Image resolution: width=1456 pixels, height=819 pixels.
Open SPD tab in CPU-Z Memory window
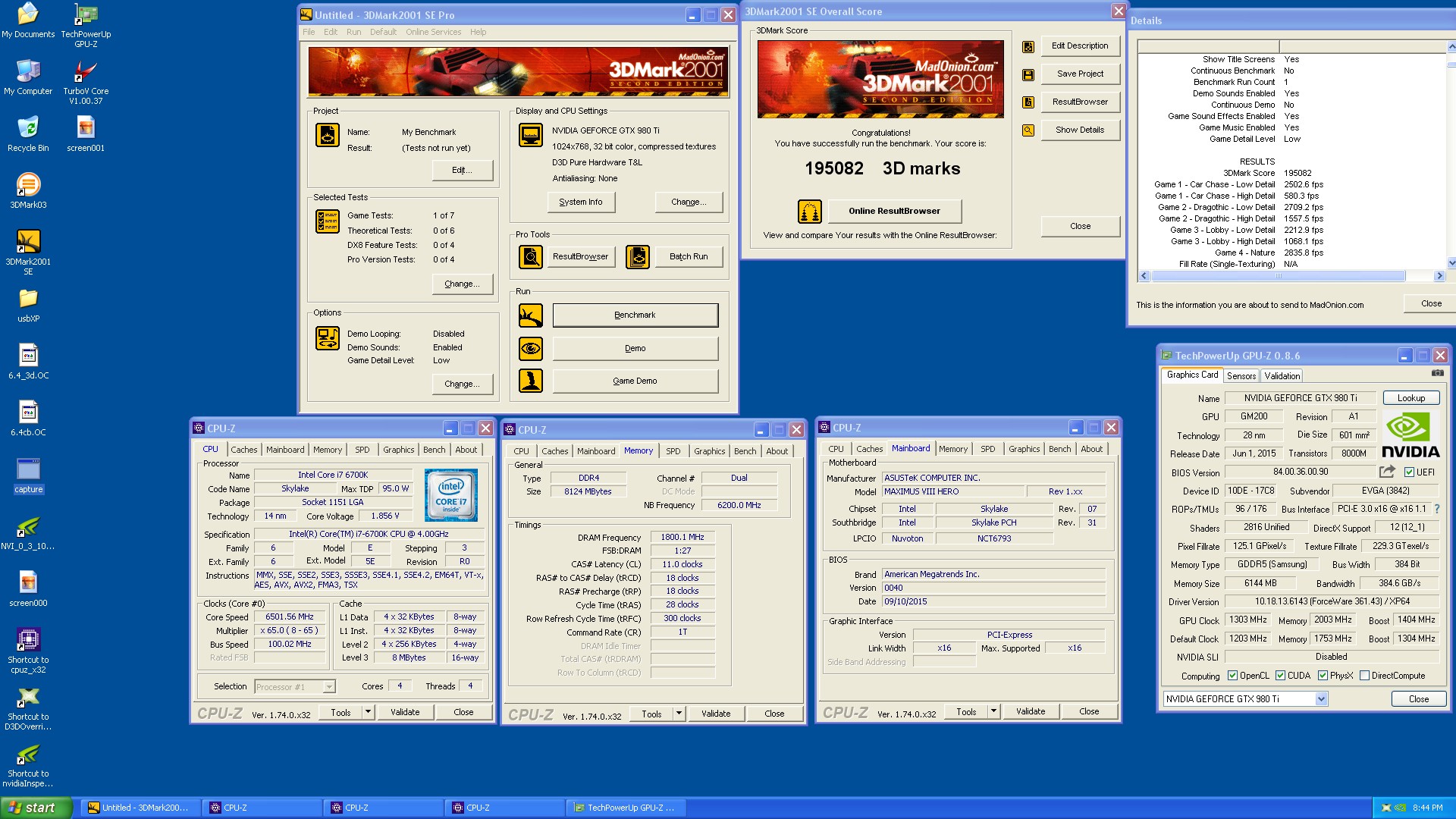[x=673, y=451]
